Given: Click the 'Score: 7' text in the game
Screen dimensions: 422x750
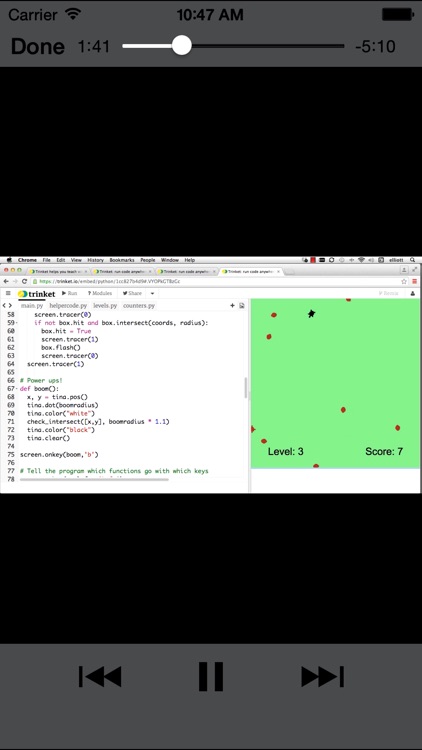Looking at the screenshot, I should click(x=384, y=452).
